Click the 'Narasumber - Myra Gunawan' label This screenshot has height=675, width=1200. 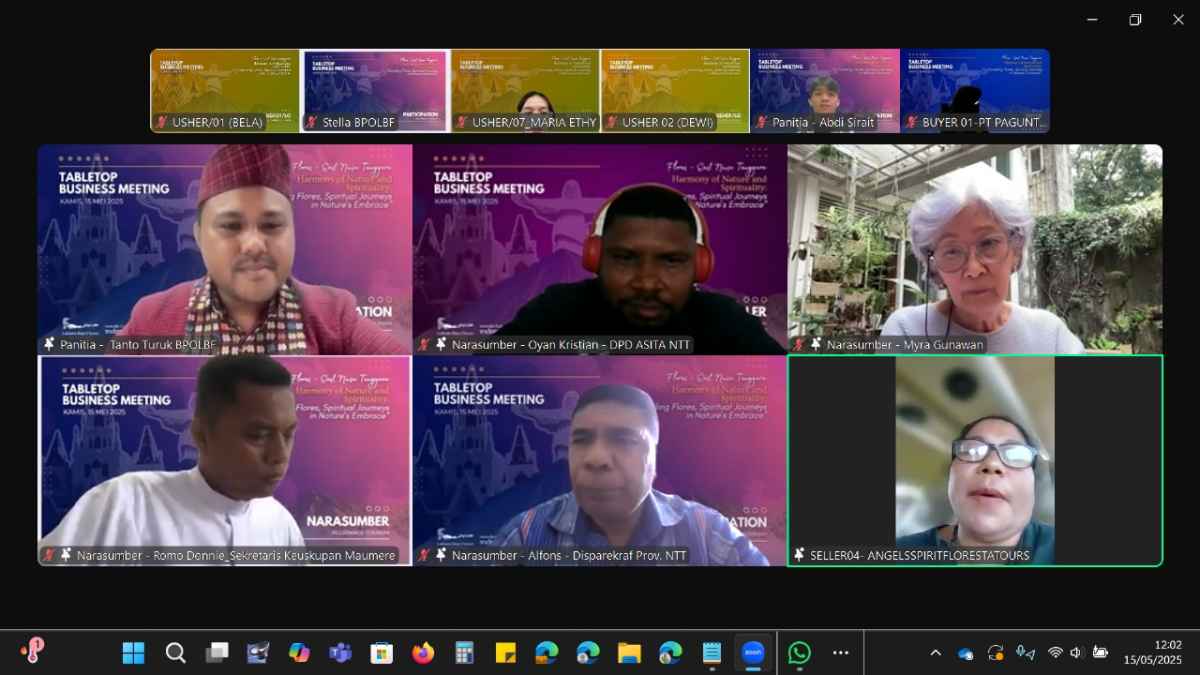pos(905,345)
